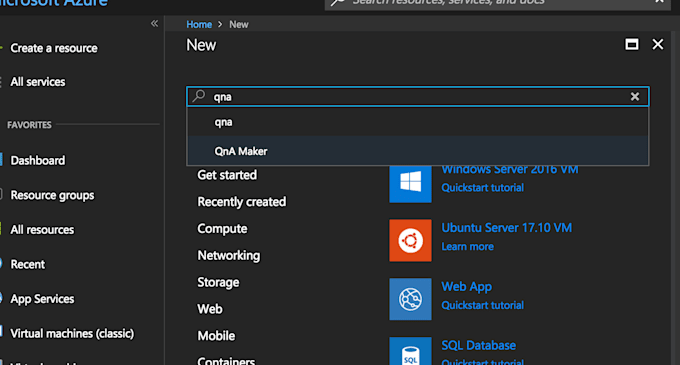Image resolution: width=680 pixels, height=365 pixels.
Task: Select the Storage category
Action: [x=218, y=283]
